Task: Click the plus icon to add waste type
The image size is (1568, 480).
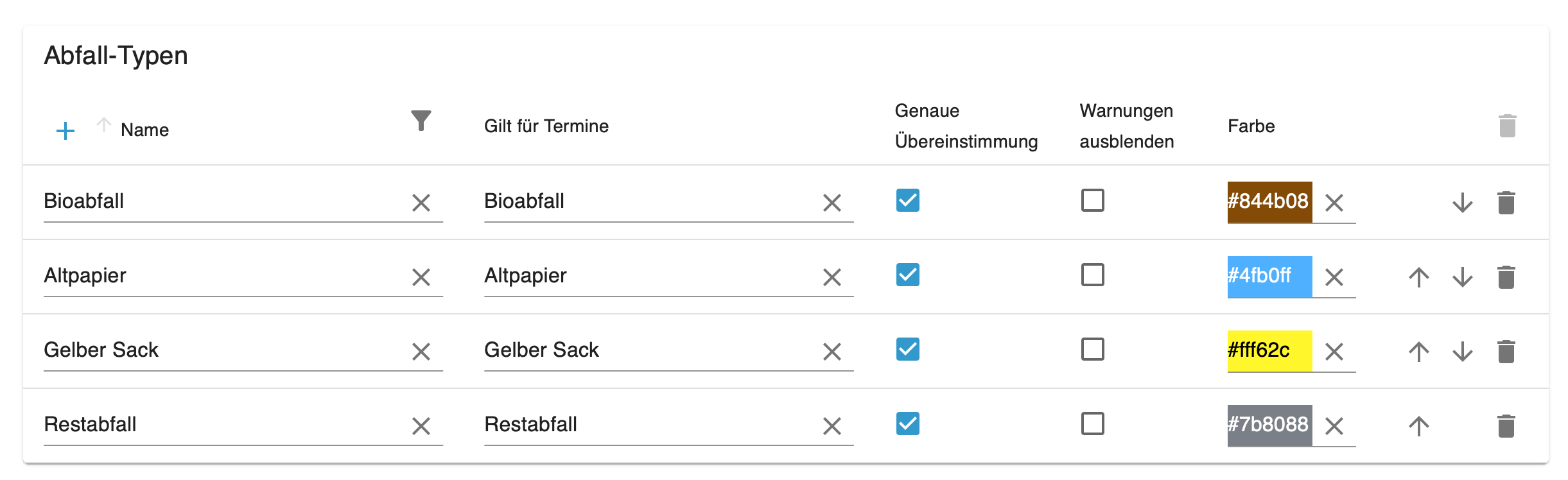Action: coord(65,131)
